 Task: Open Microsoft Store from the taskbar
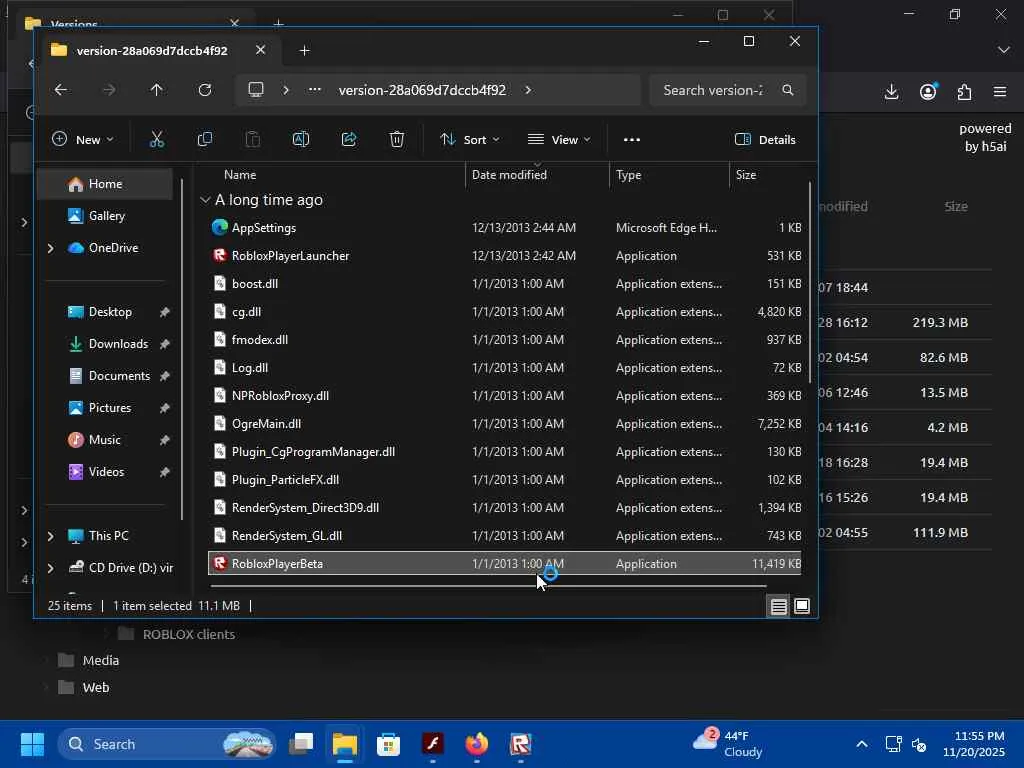pyautogui.click(x=389, y=744)
